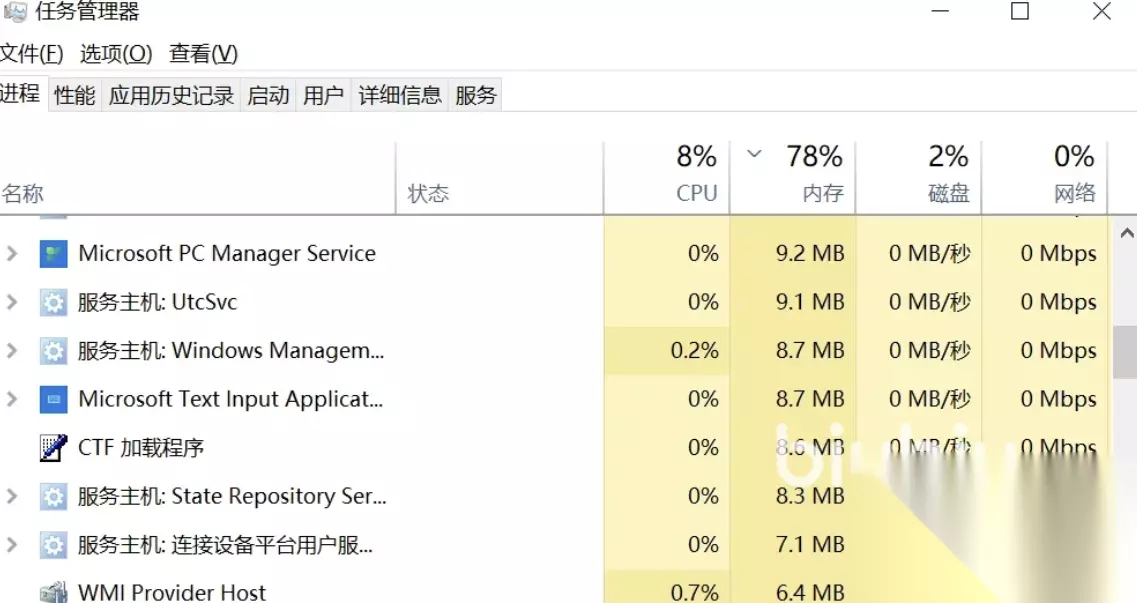
Task: Expand the Microsoft PC Manager Service row
Action: click(12, 254)
